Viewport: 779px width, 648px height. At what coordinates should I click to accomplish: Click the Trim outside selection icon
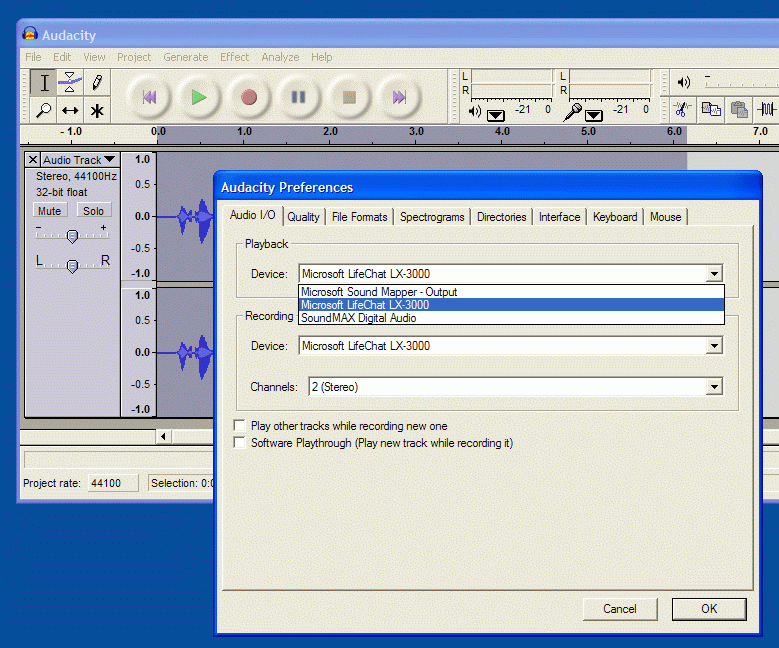click(767, 109)
